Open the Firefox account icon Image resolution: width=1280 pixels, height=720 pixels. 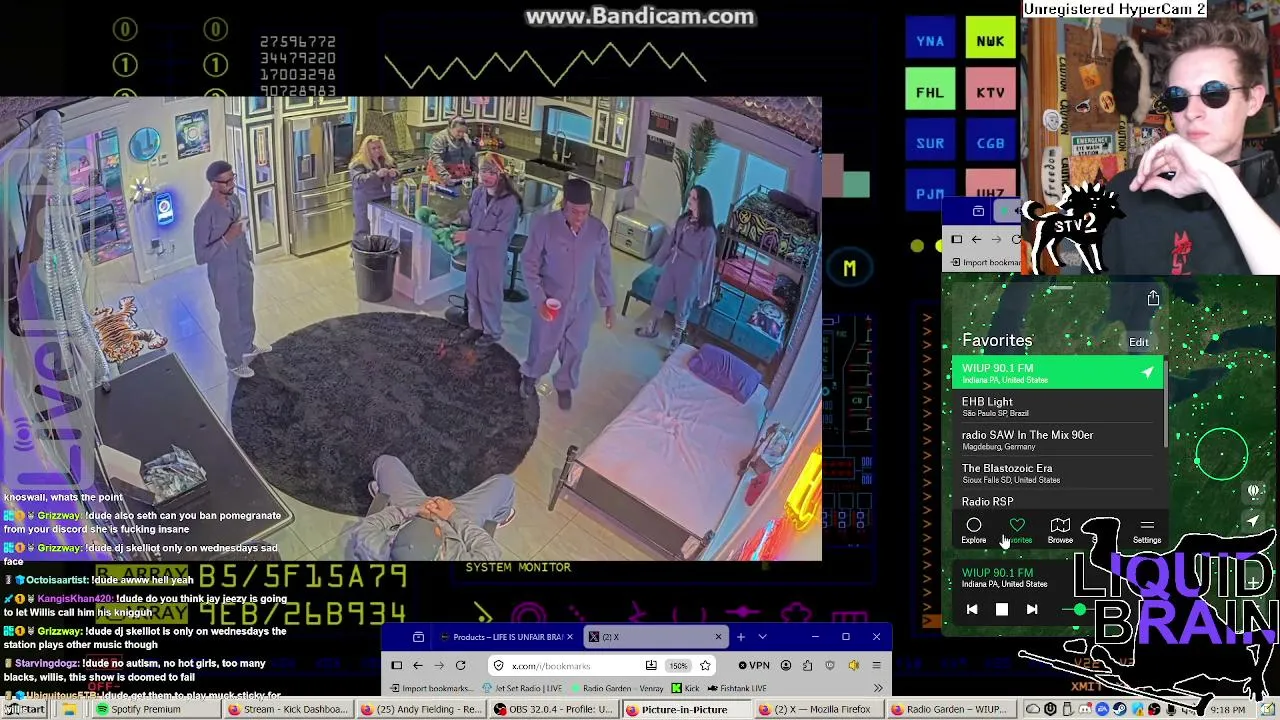click(x=786, y=665)
